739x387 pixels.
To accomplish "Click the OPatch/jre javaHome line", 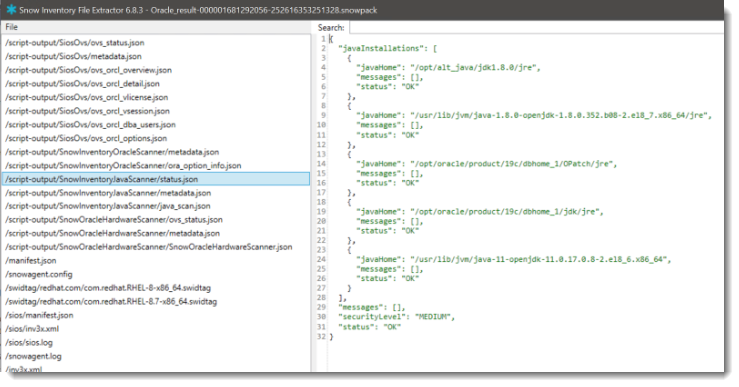I will tap(486, 164).
